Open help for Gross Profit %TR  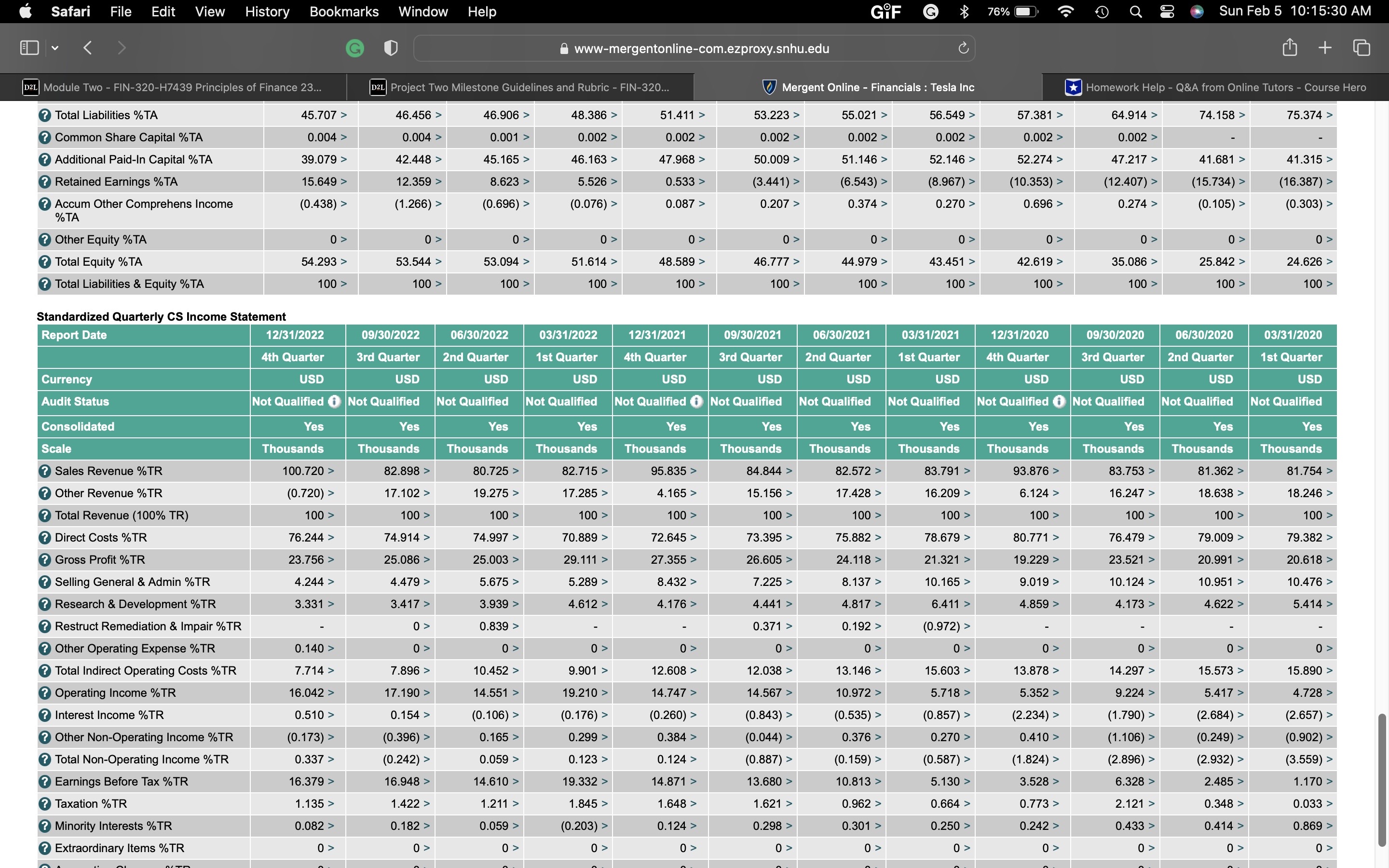click(x=45, y=560)
